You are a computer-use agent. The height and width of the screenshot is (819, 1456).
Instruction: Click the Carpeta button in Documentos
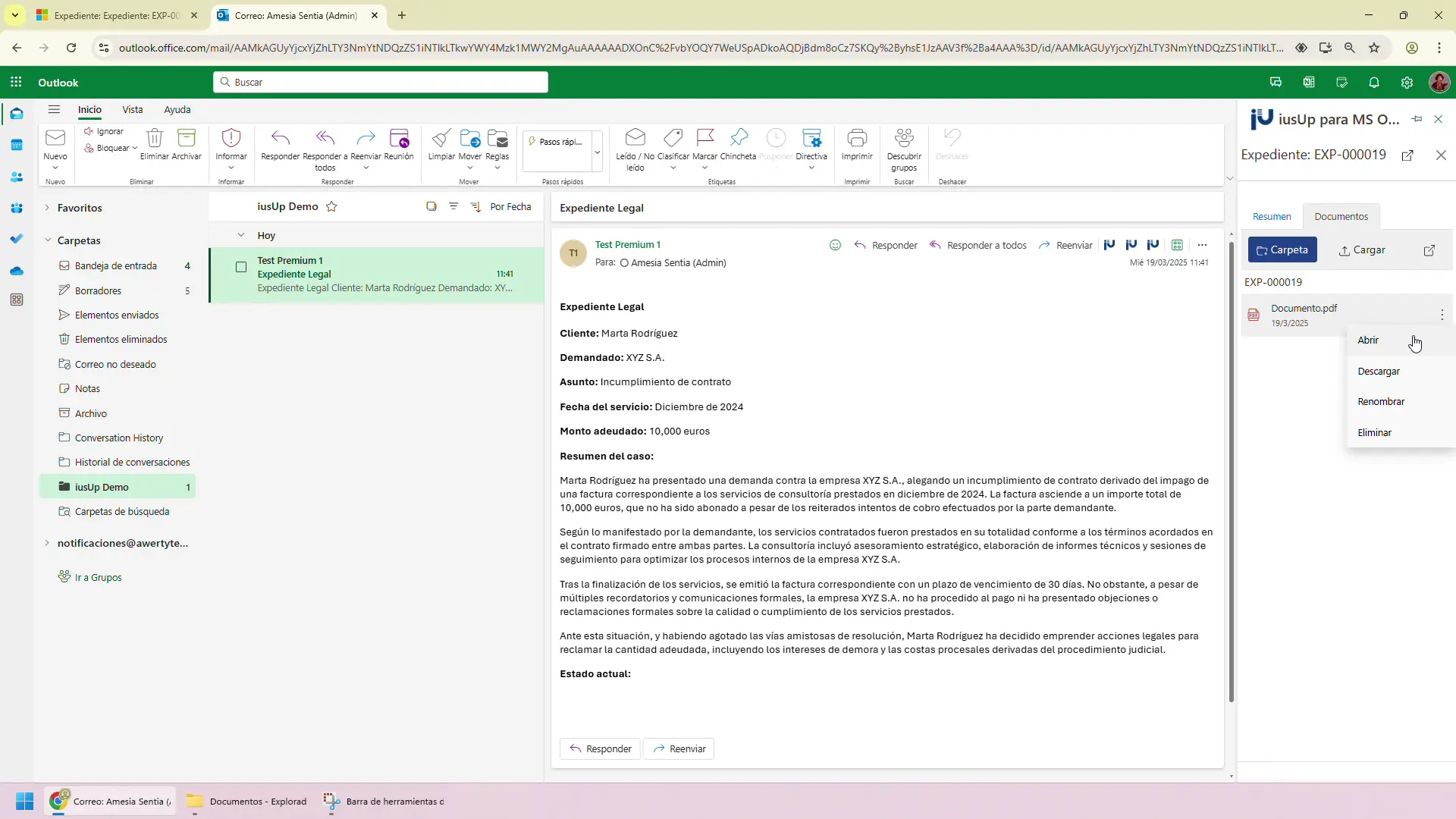tap(1282, 250)
